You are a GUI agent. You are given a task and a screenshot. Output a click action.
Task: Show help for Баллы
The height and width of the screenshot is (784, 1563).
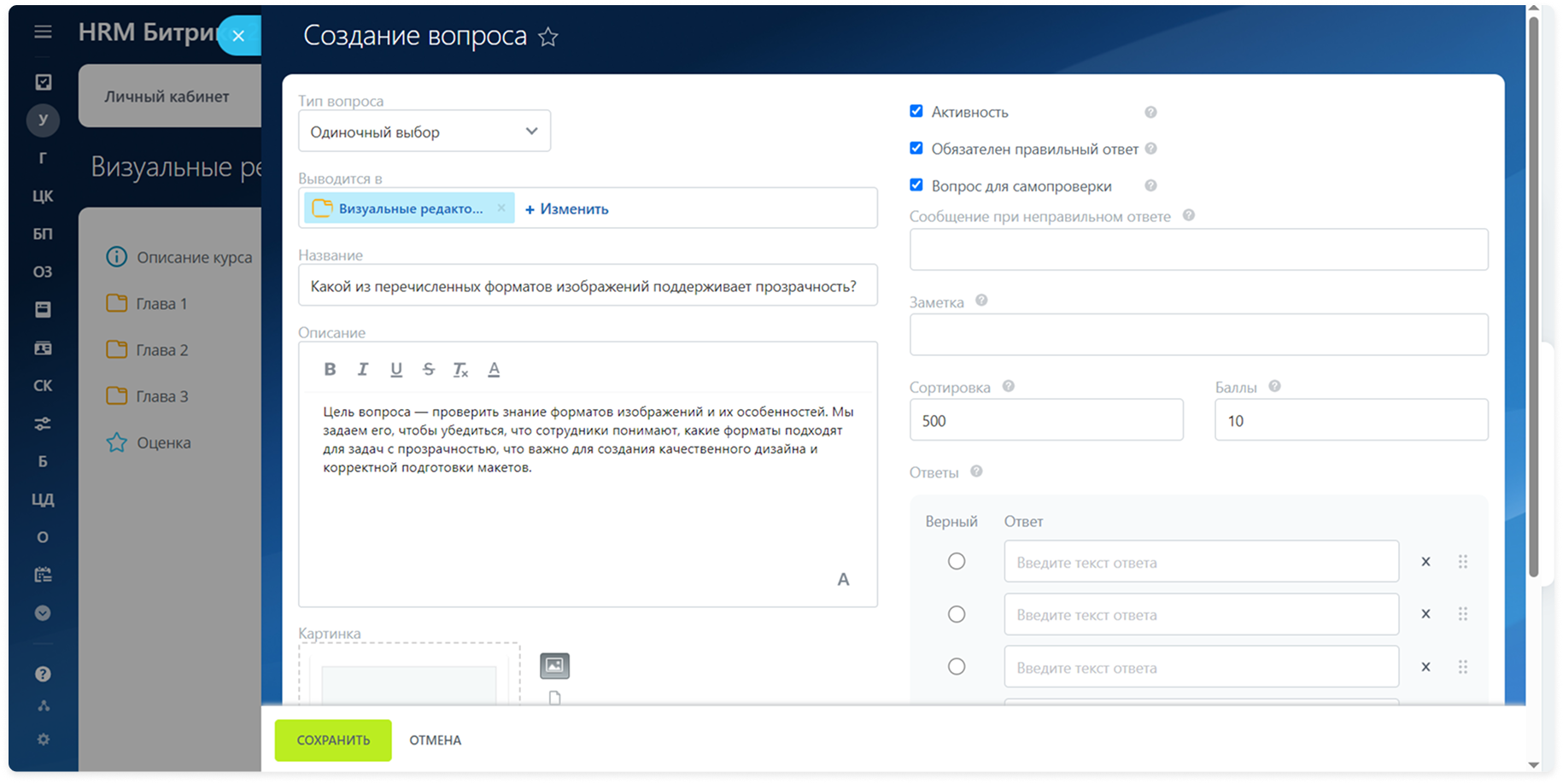coord(1274,386)
